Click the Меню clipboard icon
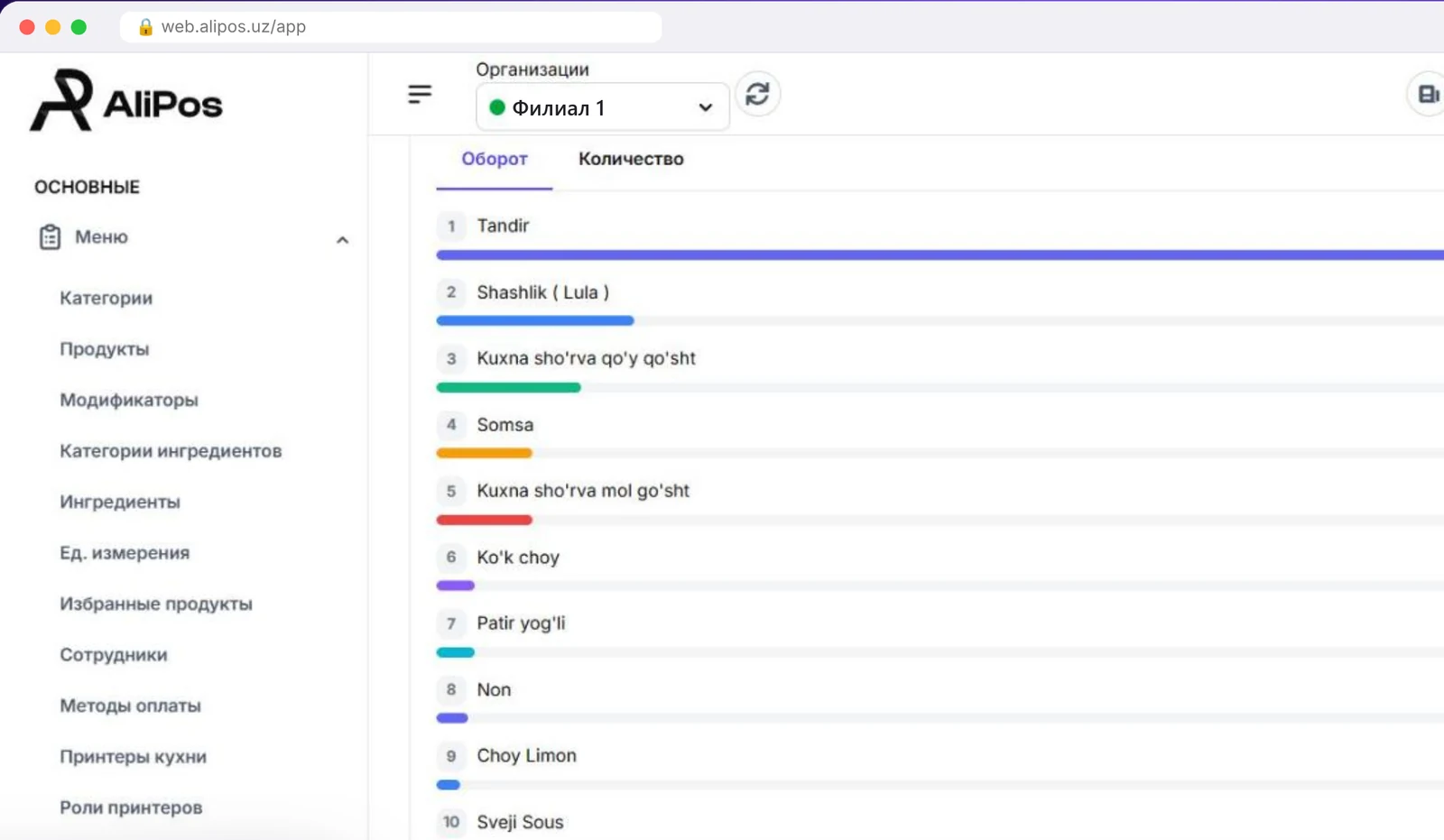The height and width of the screenshot is (840, 1444). [50, 237]
